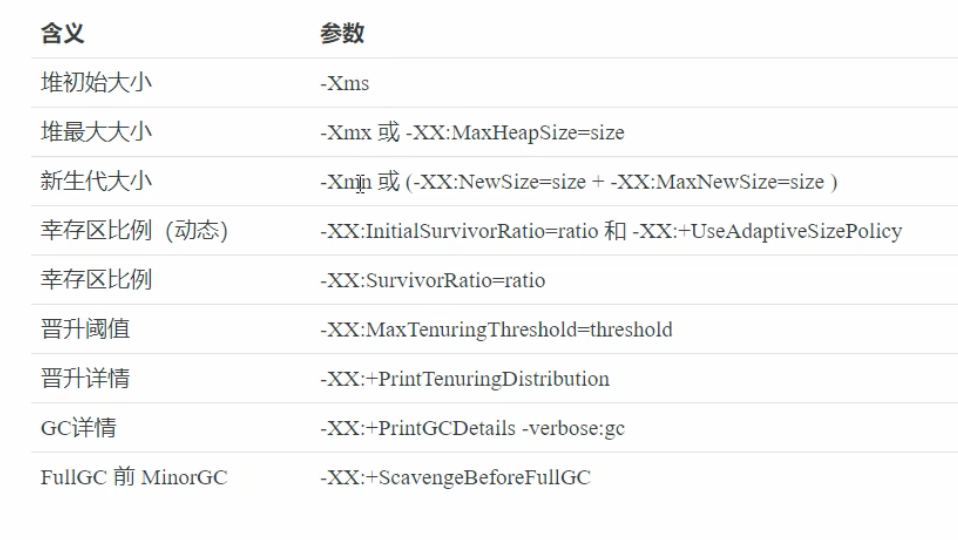Select the 晋升详情 row label
The width and height of the screenshot is (958, 540).
(x=85, y=379)
